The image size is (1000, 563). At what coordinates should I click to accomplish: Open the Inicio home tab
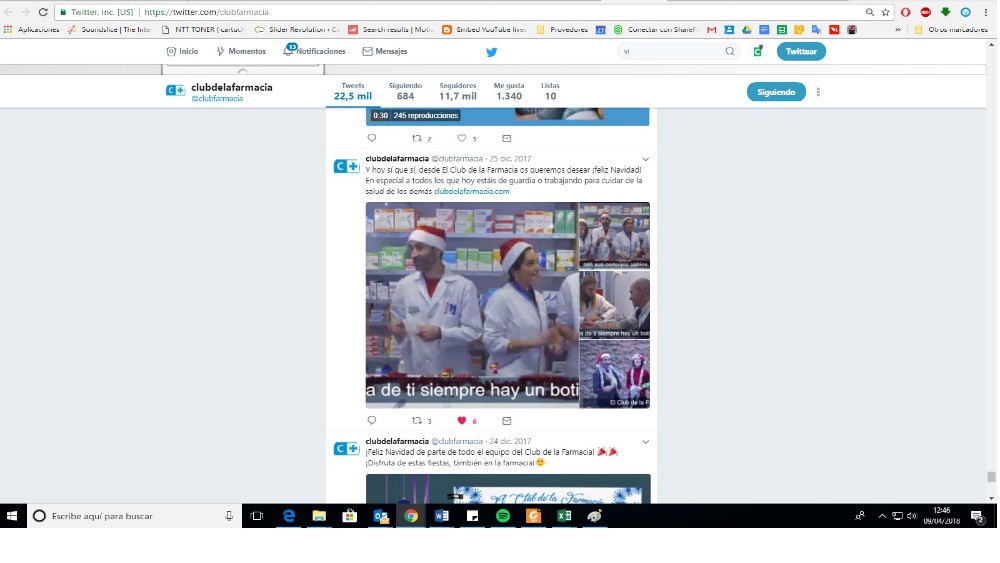pyautogui.click(x=182, y=51)
